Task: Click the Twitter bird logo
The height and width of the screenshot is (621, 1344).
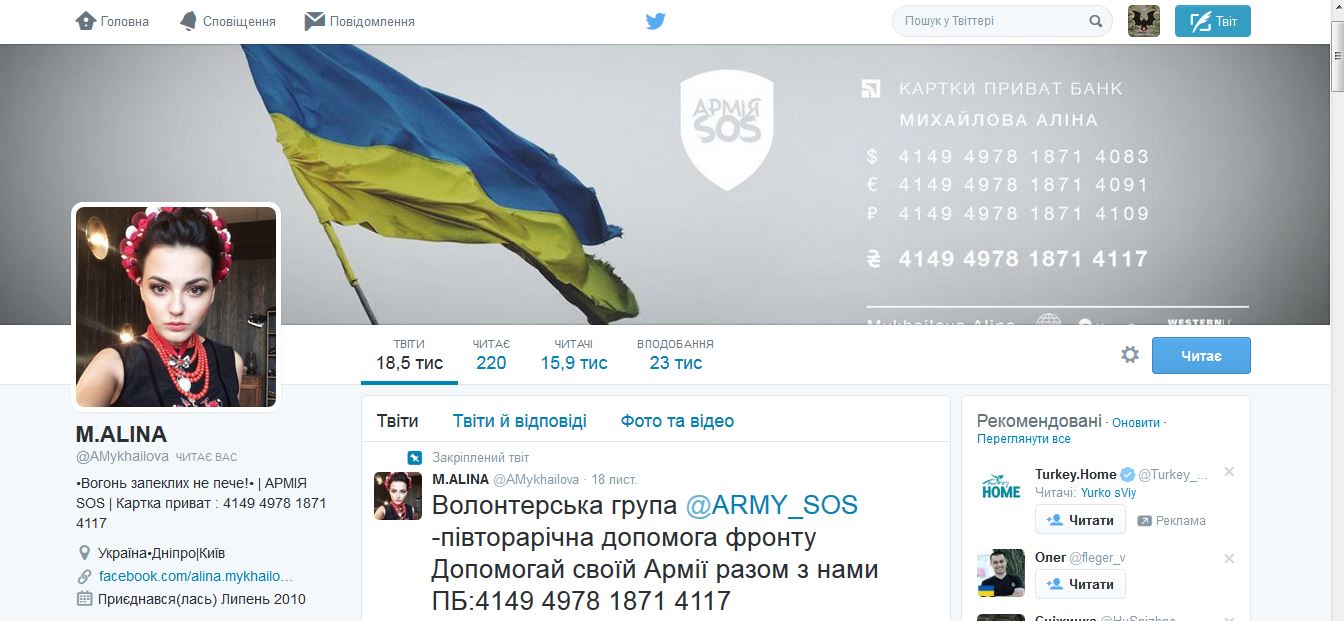Action: pyautogui.click(x=656, y=21)
